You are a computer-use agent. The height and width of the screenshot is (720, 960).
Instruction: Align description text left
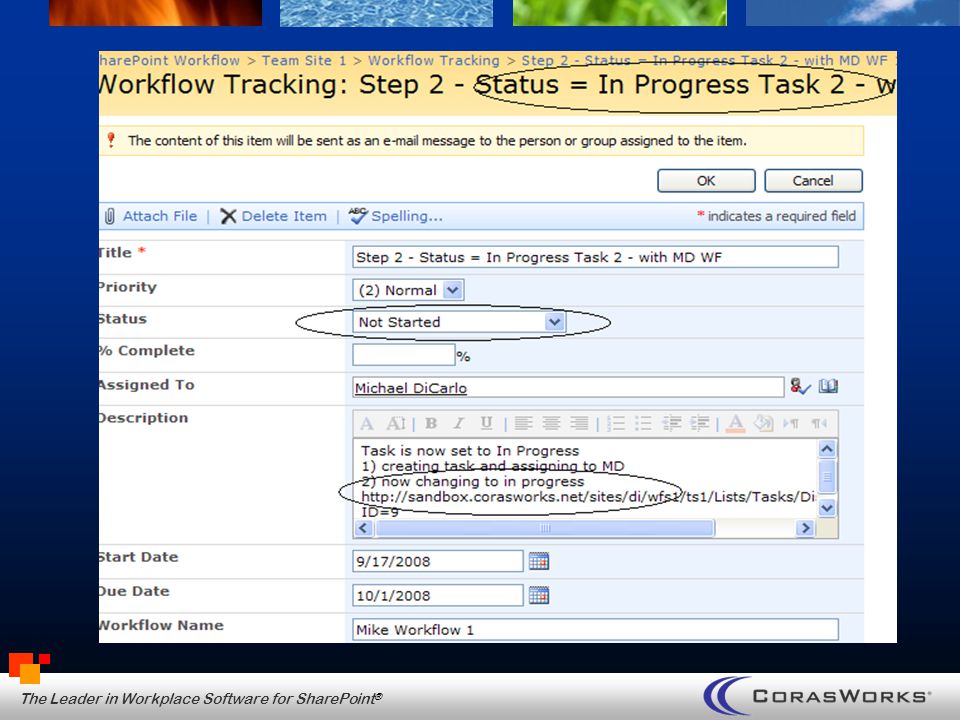tap(523, 424)
